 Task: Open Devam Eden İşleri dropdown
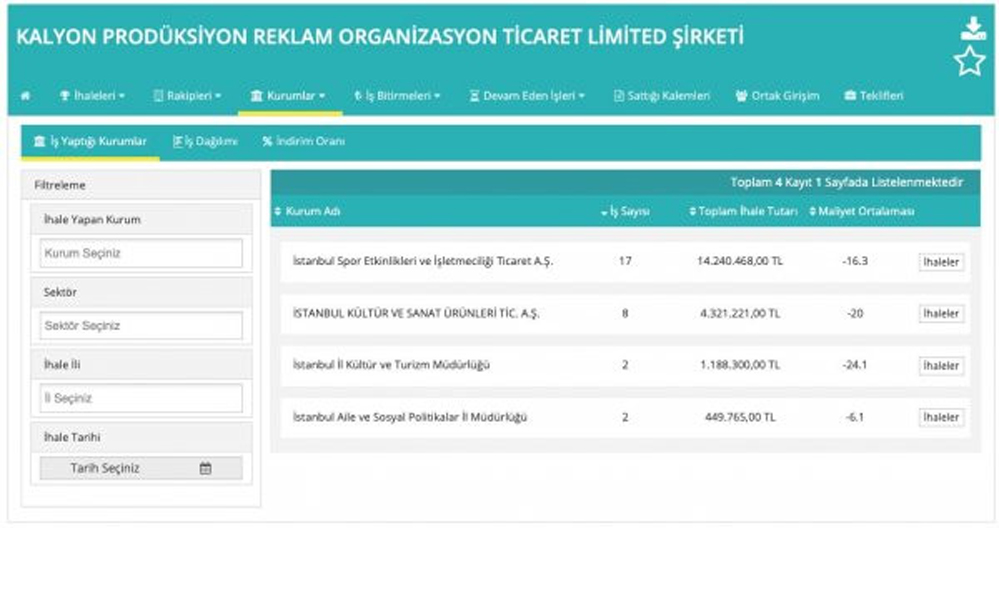coord(527,96)
